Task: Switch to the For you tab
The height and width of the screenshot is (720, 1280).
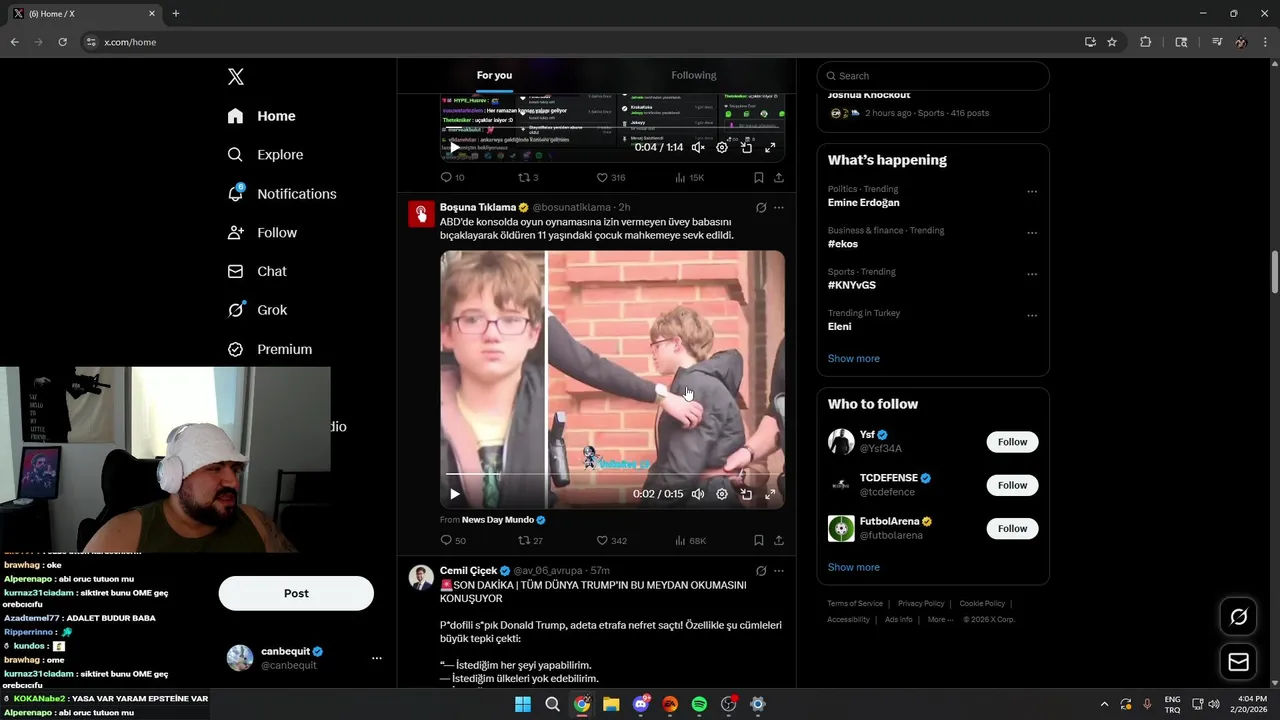Action: [x=494, y=75]
